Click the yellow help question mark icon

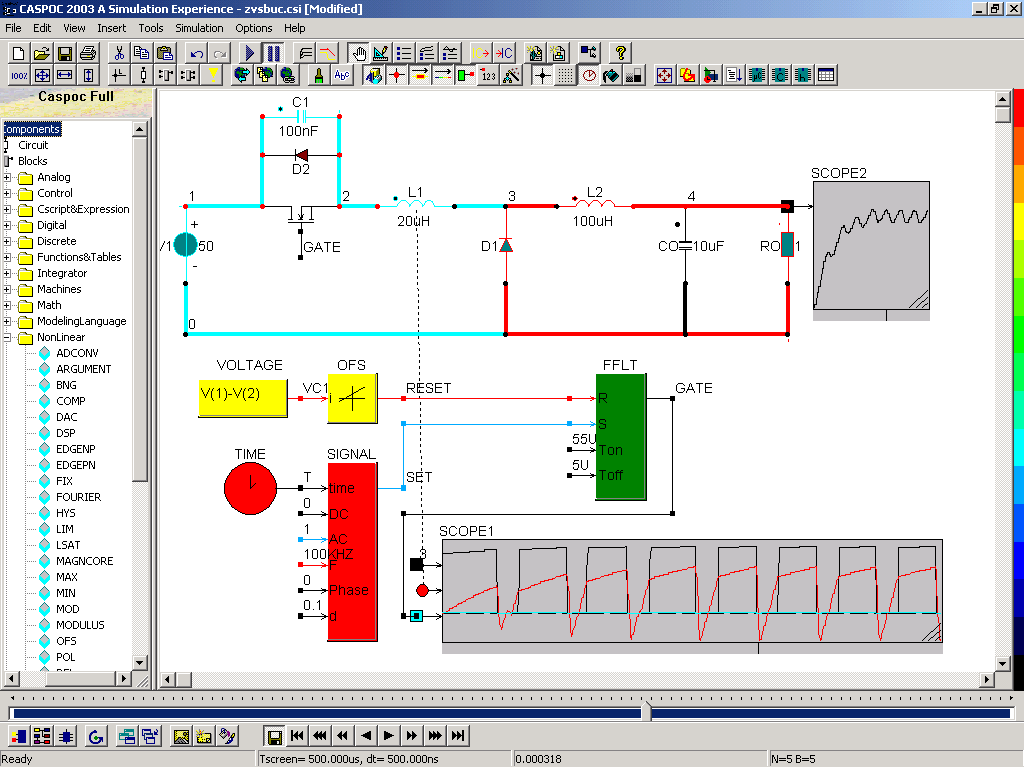pos(620,53)
